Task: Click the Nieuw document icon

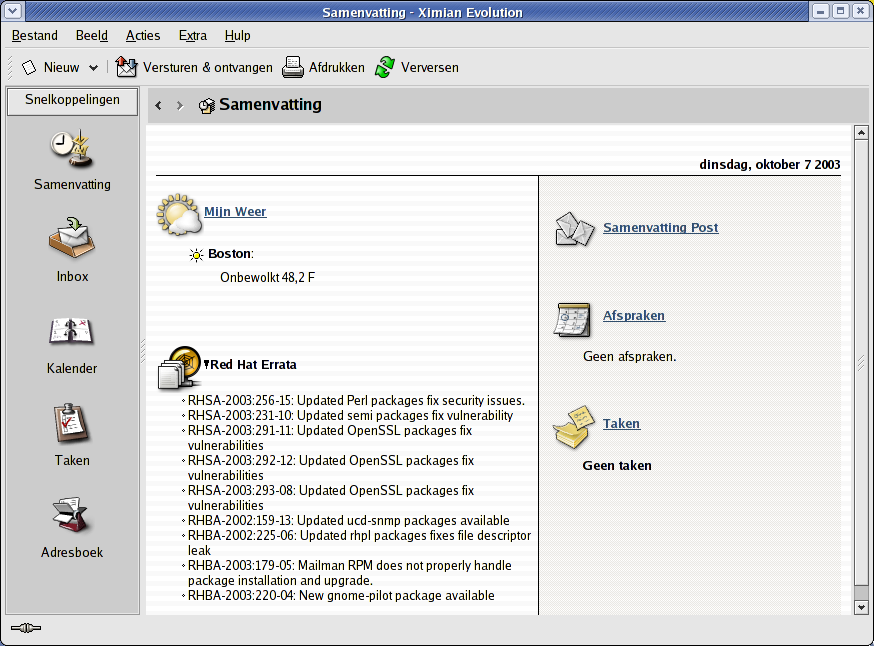Action: point(29,67)
